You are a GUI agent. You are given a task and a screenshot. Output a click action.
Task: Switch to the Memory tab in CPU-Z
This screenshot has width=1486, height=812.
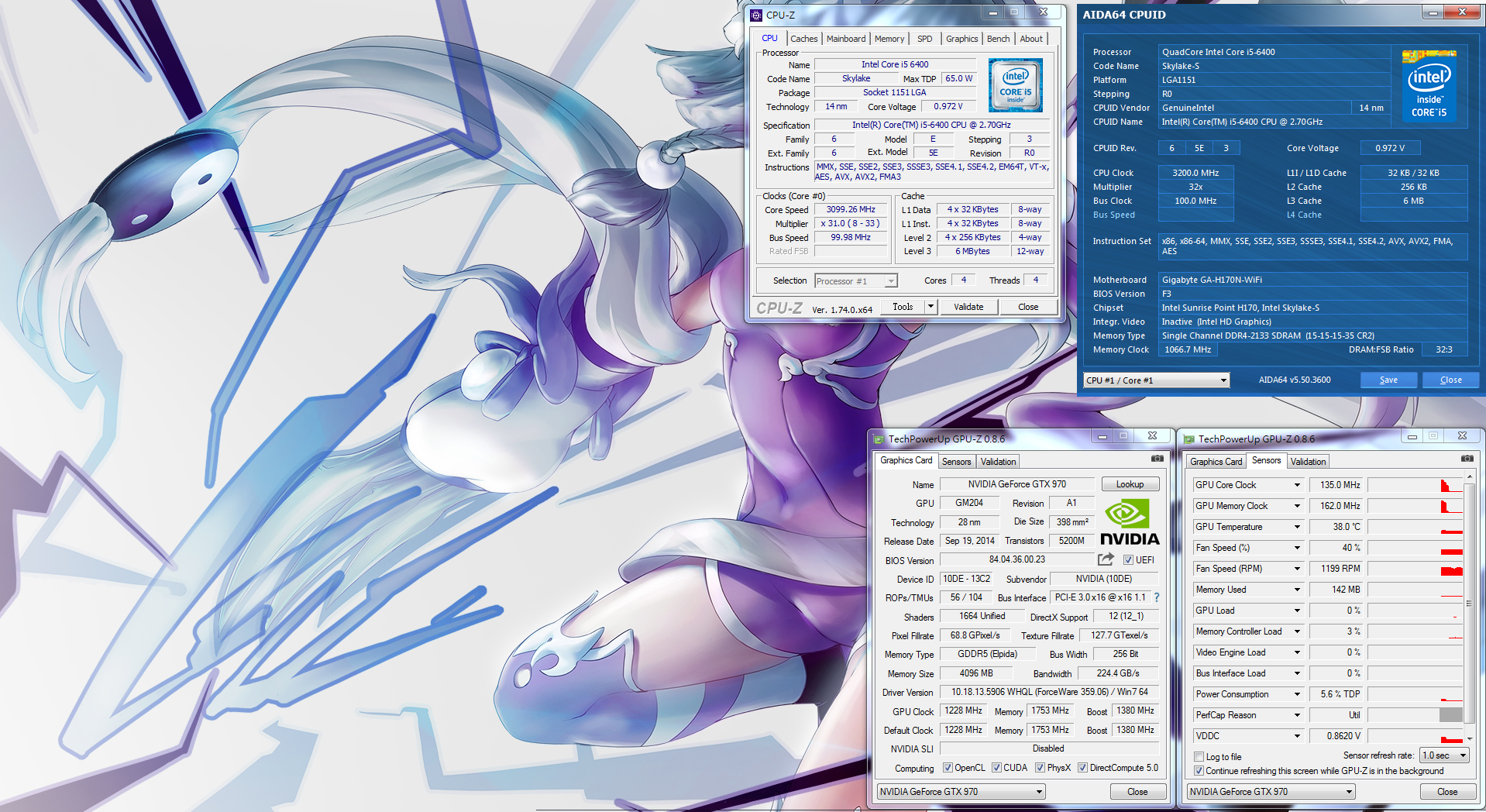point(889,39)
